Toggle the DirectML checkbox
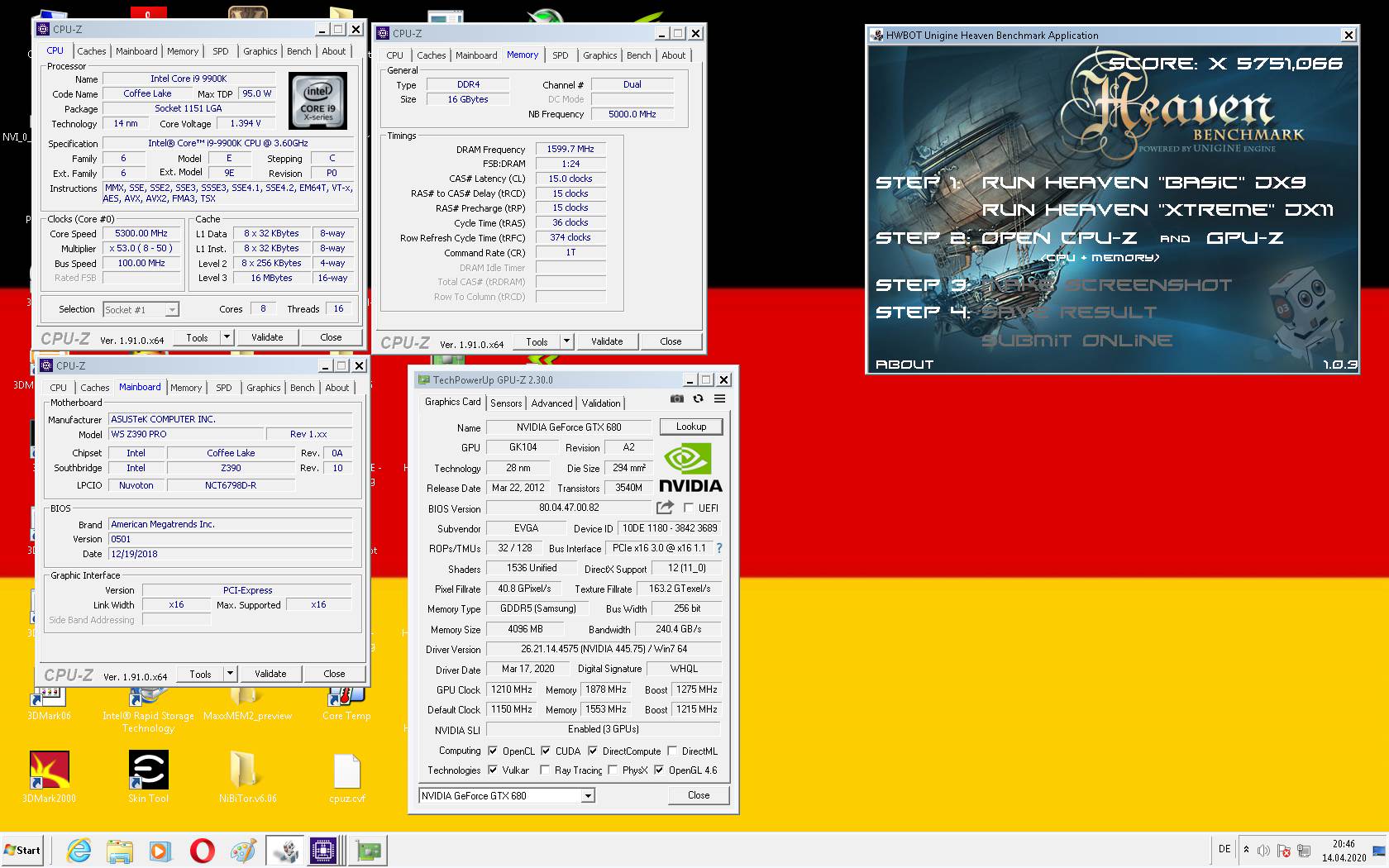Image resolution: width=1389 pixels, height=868 pixels. pos(673,751)
